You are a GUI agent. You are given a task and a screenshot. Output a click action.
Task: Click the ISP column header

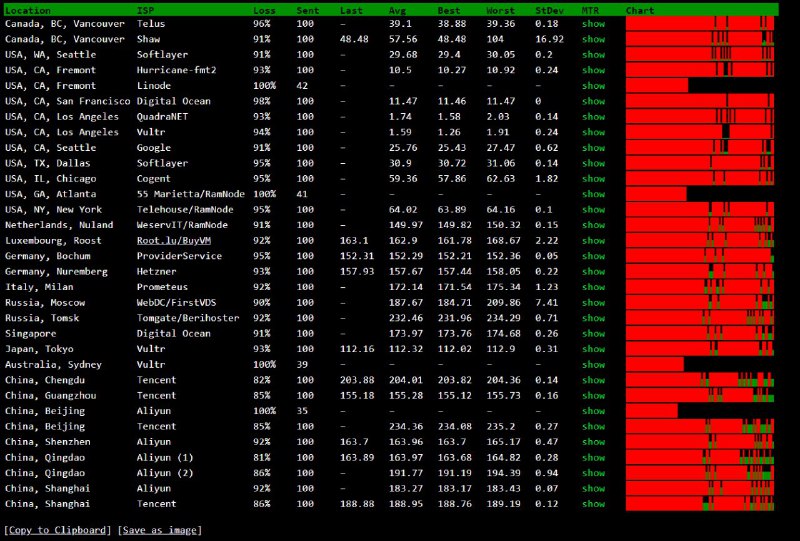pyautogui.click(x=145, y=10)
